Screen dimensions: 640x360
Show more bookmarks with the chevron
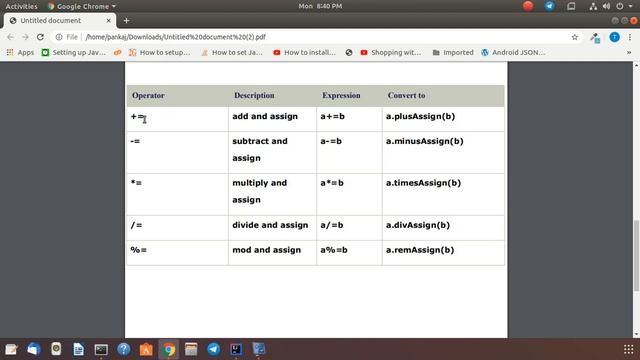click(x=629, y=52)
